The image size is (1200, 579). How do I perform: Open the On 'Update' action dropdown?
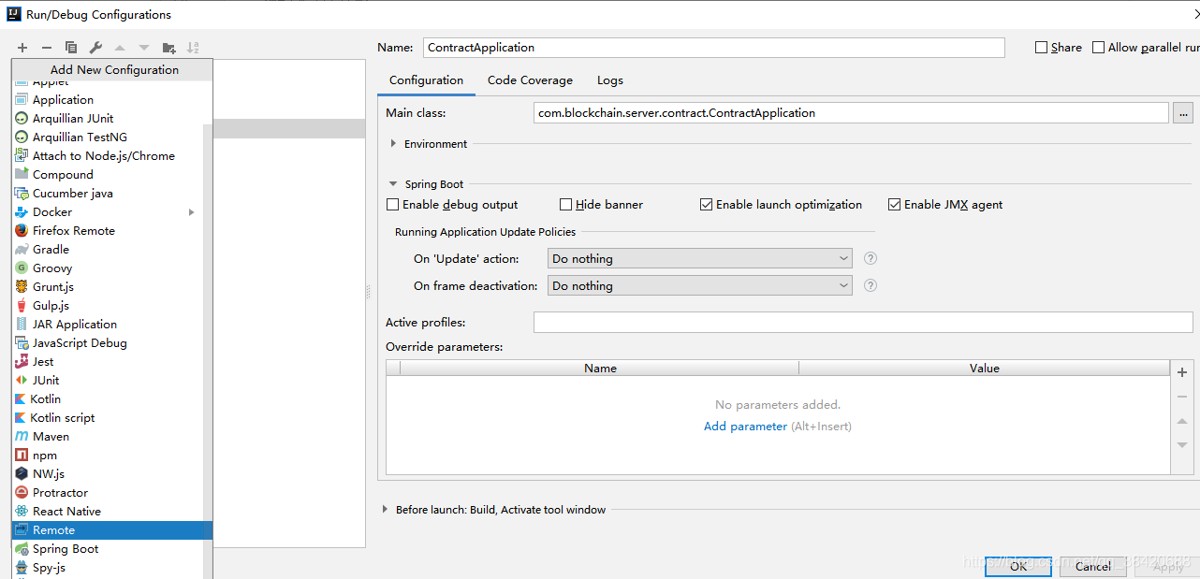[x=700, y=259]
